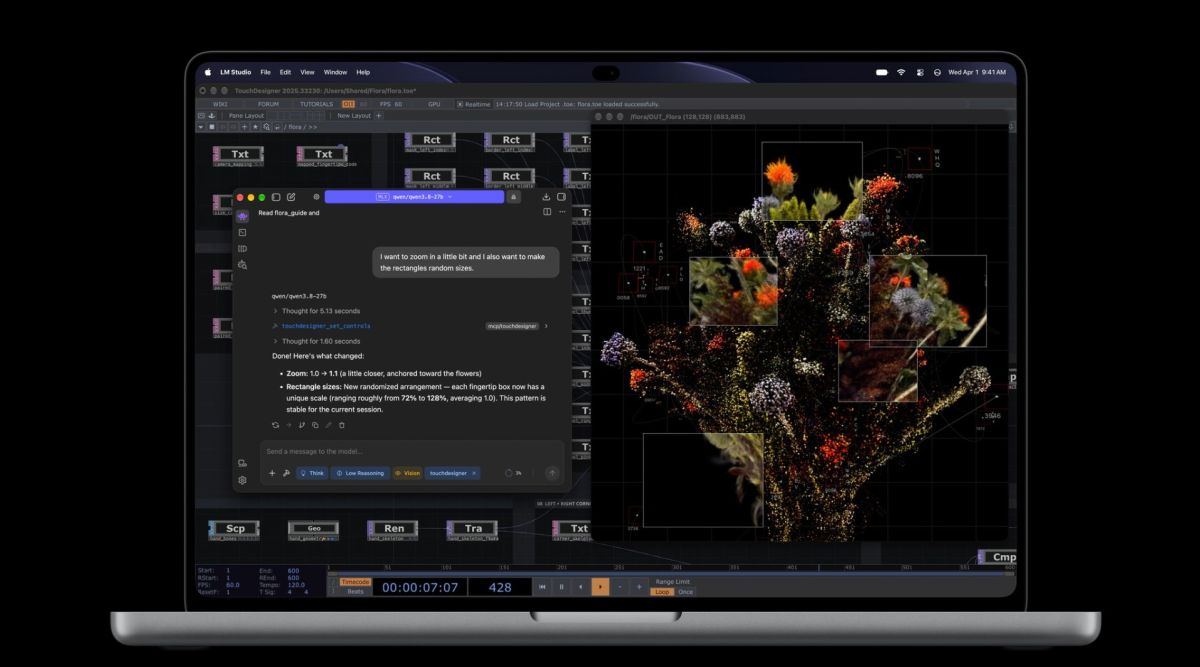This screenshot has width=1200, height=667.
Task: Open the Apple menu
Action: (208, 72)
